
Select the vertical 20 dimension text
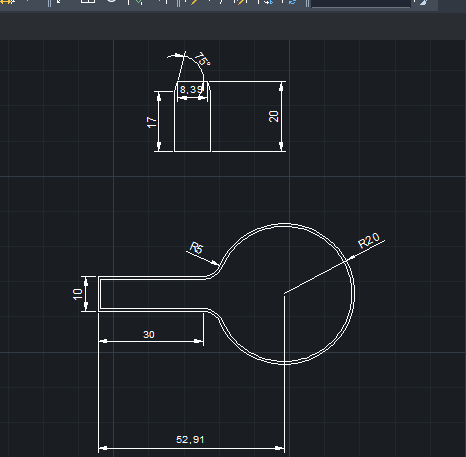click(273, 116)
